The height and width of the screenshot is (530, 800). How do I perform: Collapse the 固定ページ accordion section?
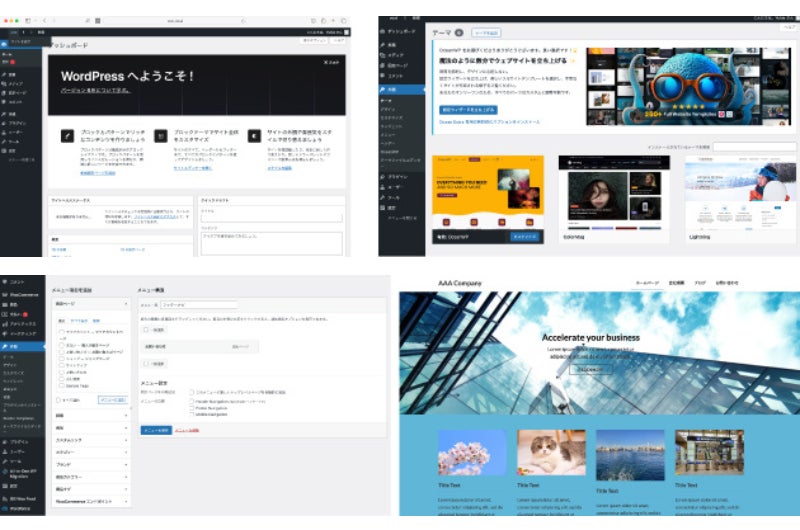coord(91,304)
